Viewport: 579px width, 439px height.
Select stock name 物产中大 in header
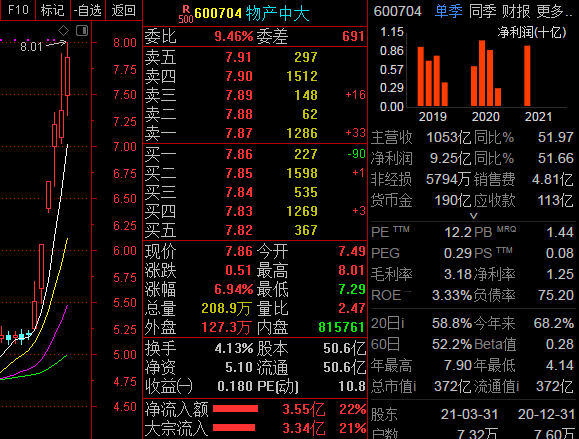point(277,14)
